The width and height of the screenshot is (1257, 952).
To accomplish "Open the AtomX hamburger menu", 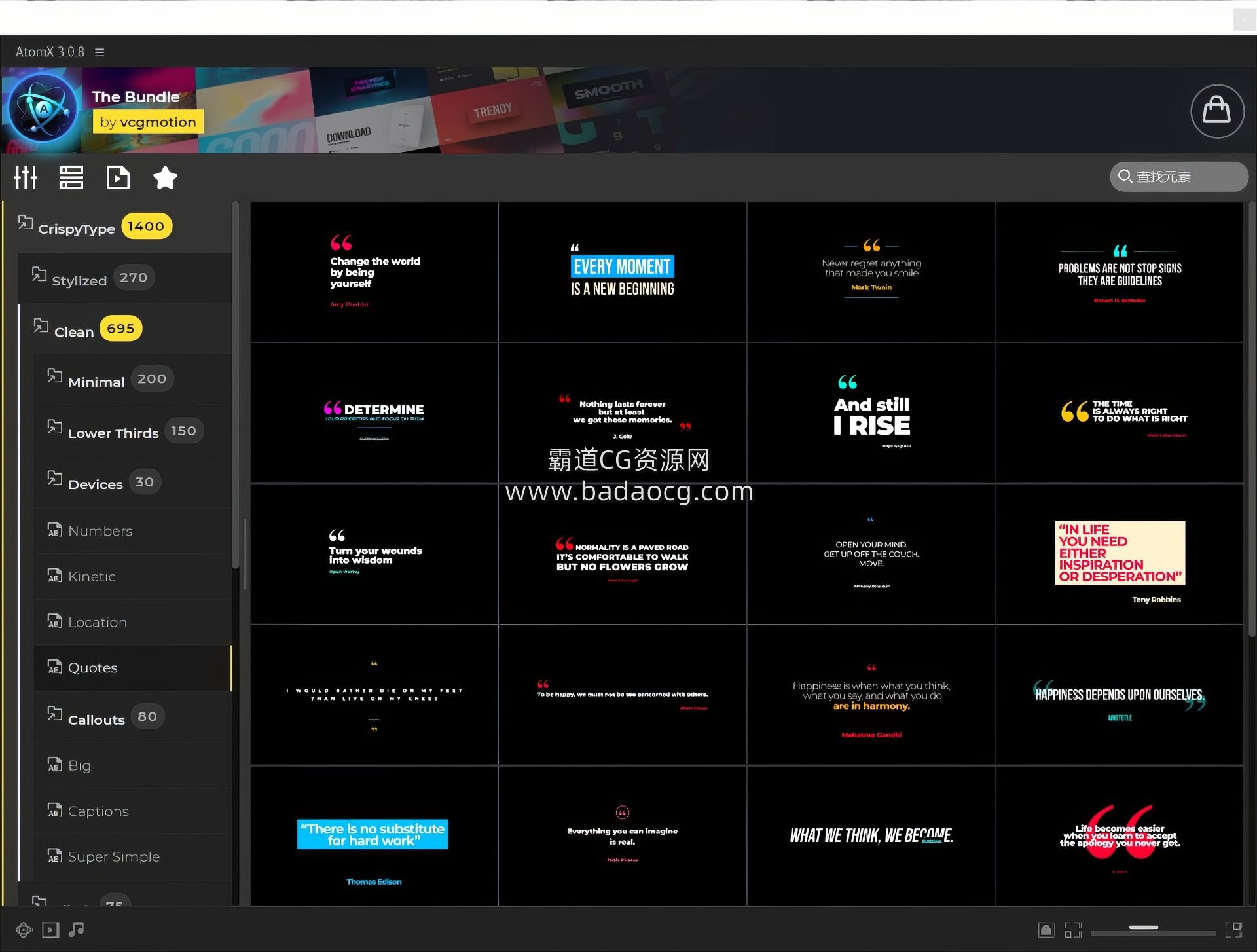I will (x=100, y=52).
